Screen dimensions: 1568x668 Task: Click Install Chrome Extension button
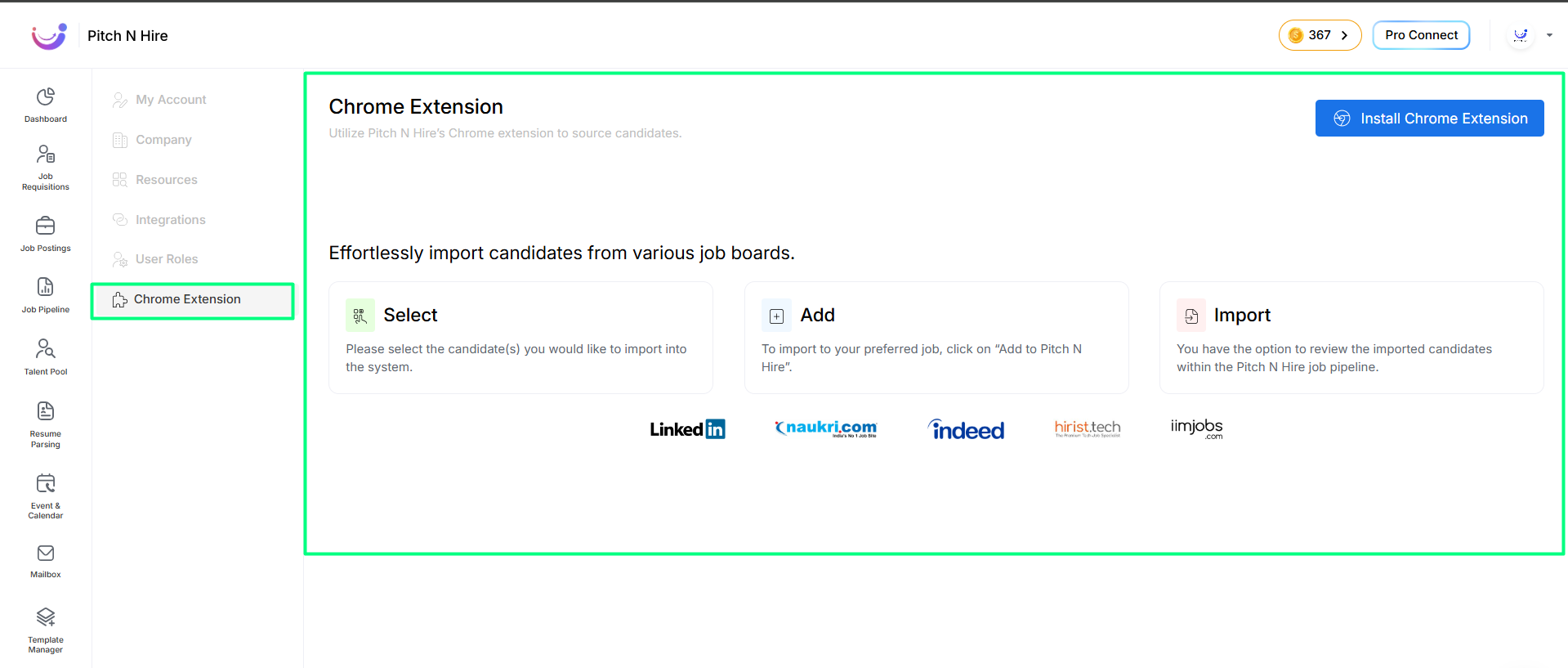(x=1429, y=119)
